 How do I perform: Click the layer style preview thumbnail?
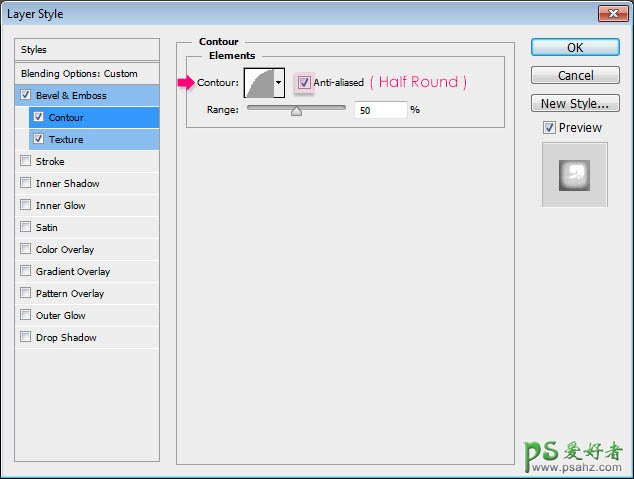tap(573, 174)
